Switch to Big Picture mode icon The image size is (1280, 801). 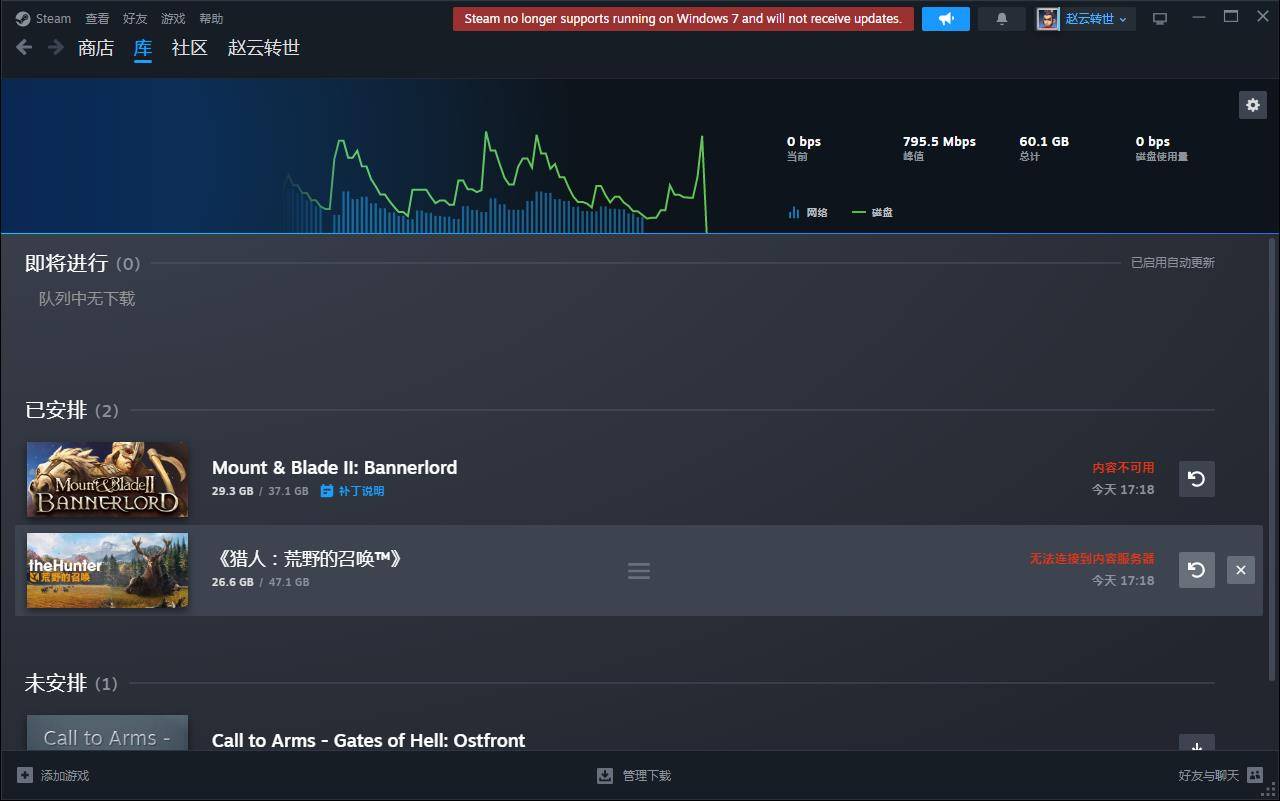click(x=1160, y=19)
